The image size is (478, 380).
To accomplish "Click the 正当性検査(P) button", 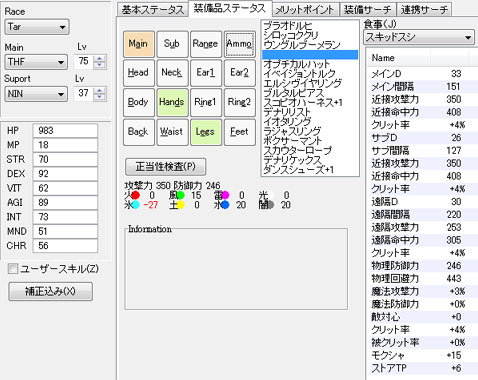I will 165,167.
